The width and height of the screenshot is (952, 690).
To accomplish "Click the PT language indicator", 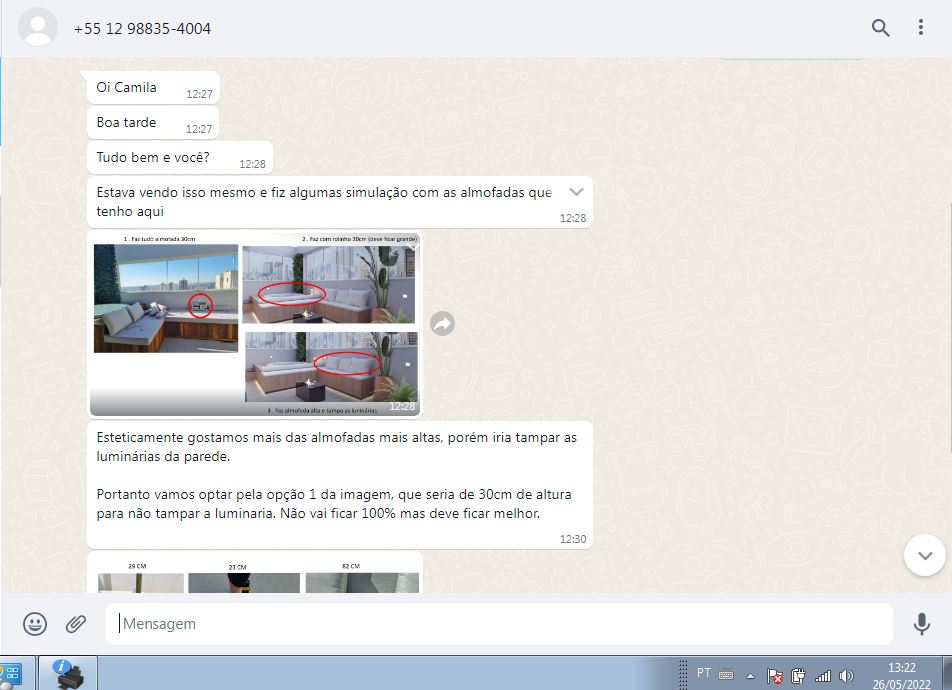I will (x=704, y=672).
